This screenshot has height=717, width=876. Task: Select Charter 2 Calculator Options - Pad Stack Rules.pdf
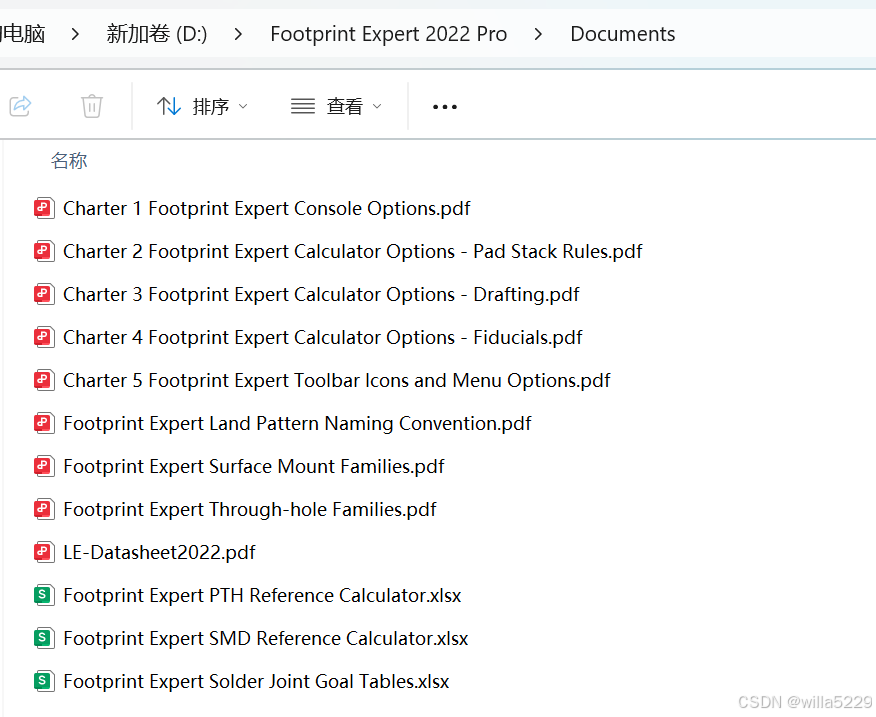pos(353,251)
